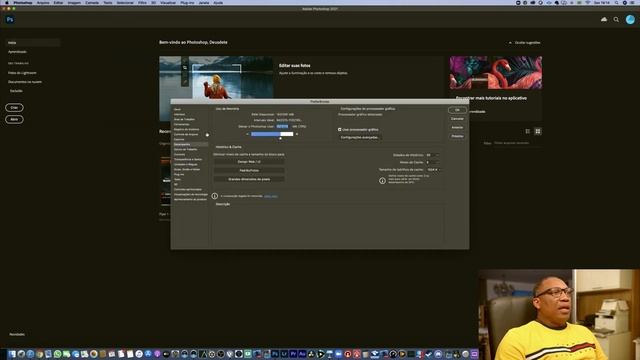Viewport: 640px width, 360px height.
Task: Open the Imagem menu
Action: point(74,2)
